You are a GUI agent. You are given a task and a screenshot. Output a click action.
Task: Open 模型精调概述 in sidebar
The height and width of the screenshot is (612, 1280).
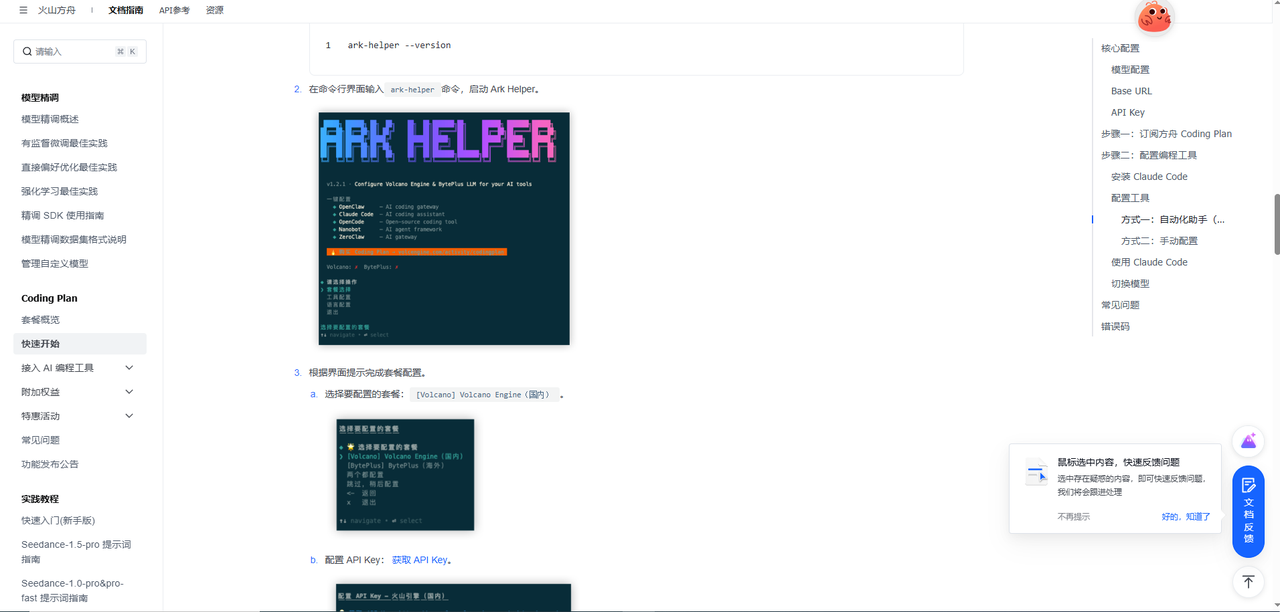coord(50,119)
